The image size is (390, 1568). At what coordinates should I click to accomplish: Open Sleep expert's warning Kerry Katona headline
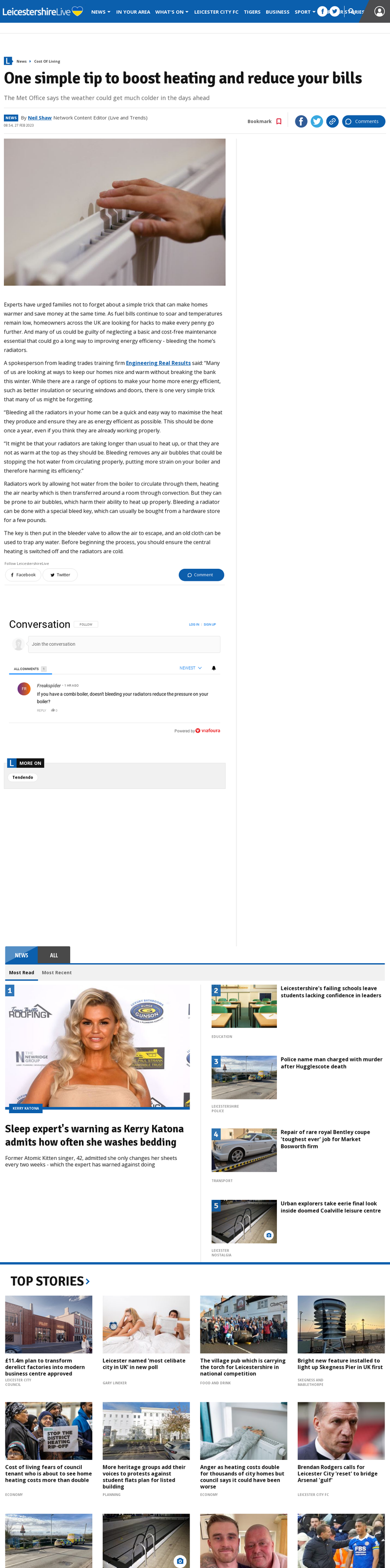(x=95, y=1135)
